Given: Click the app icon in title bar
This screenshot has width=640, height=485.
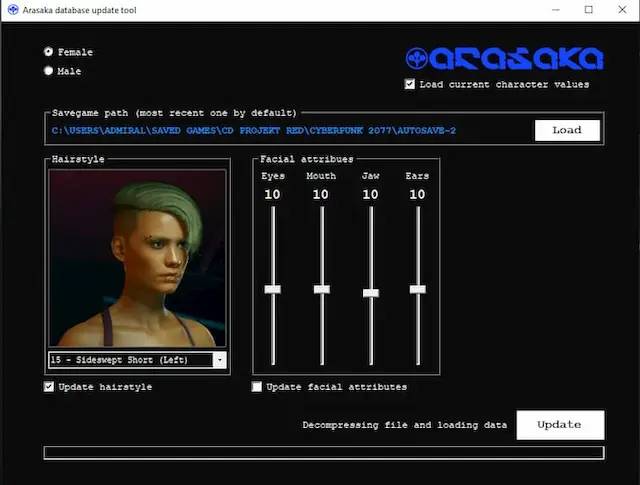Looking at the screenshot, I should [x=13, y=10].
